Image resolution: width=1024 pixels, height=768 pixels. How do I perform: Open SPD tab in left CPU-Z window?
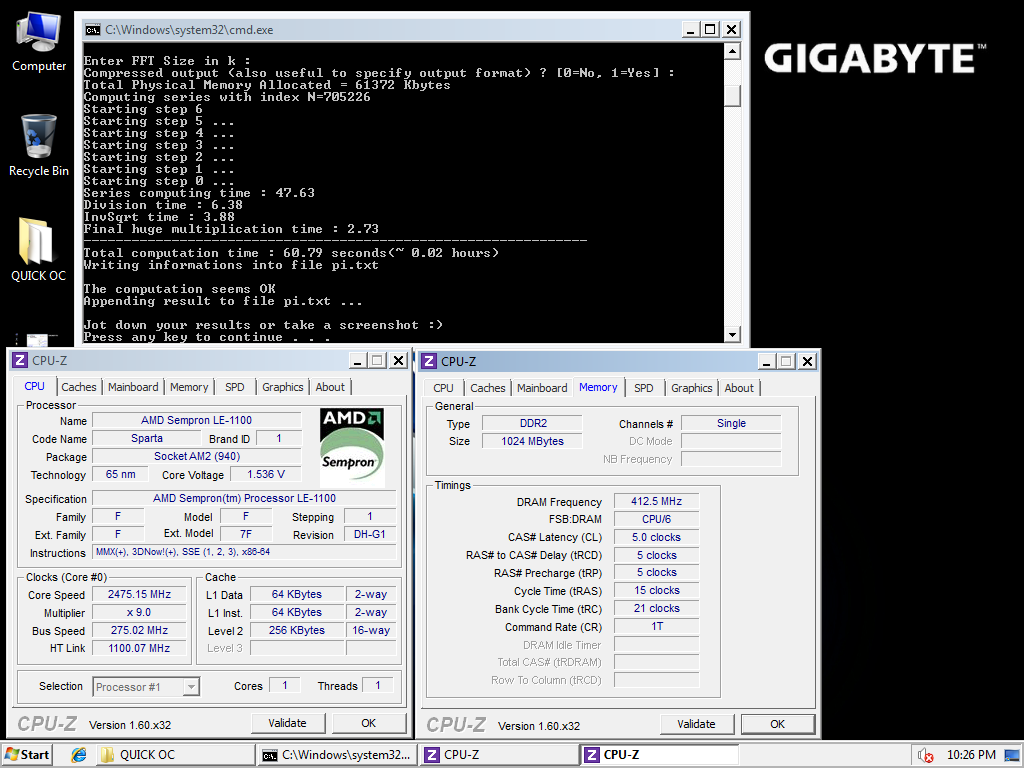pos(234,387)
